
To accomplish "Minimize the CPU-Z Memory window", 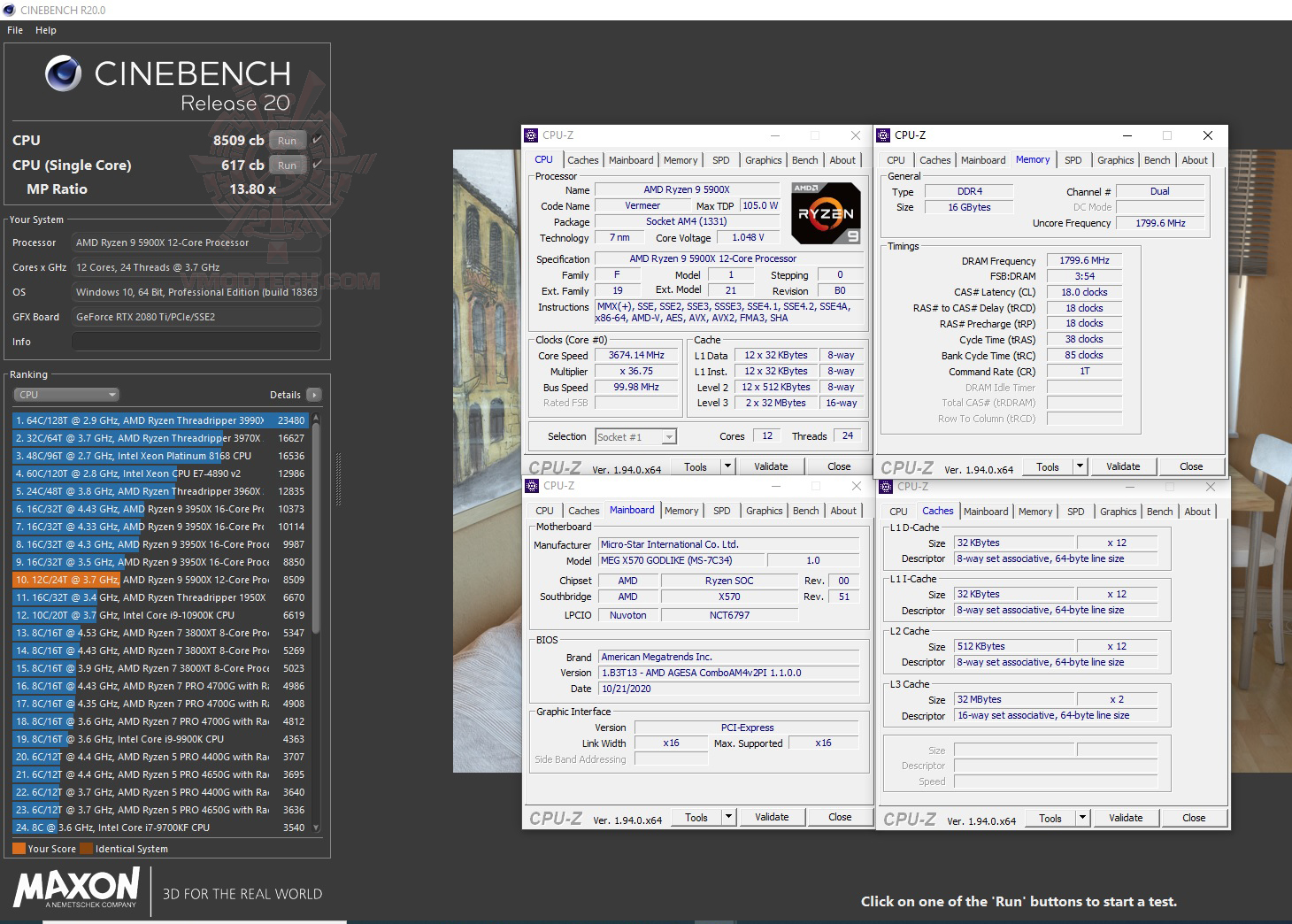I will 1127,135.
